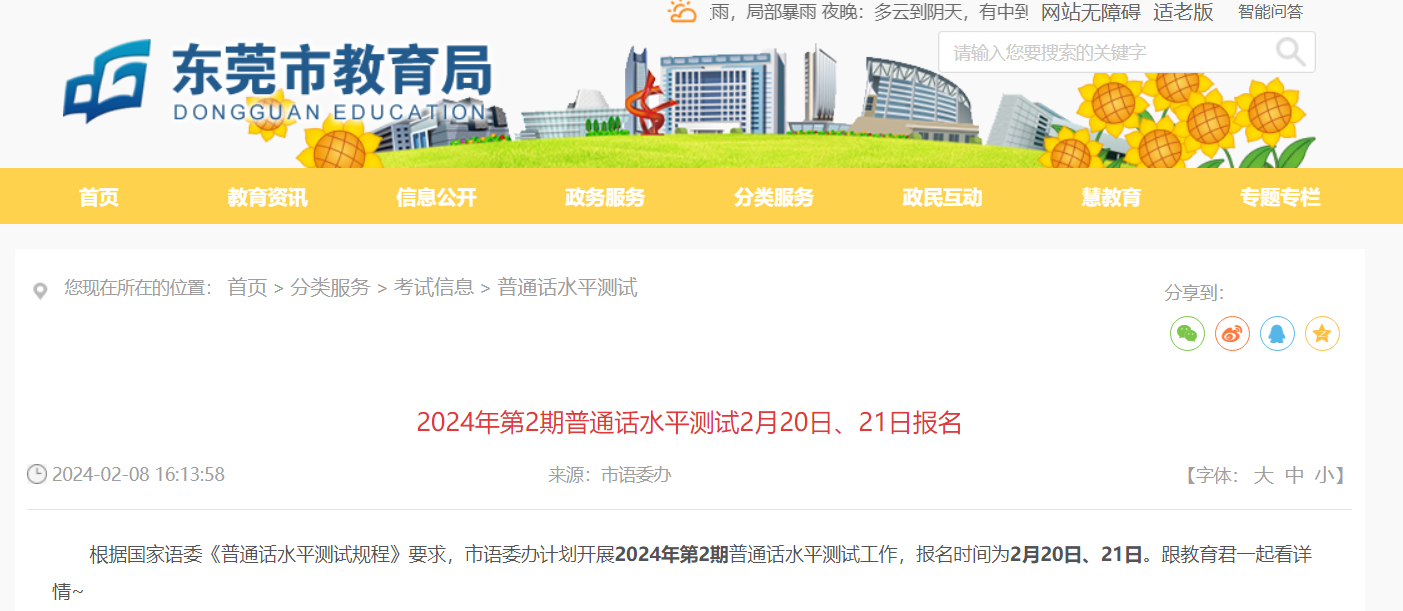
Task: Switch to the 专题专栏 section
Action: [x=1279, y=197]
